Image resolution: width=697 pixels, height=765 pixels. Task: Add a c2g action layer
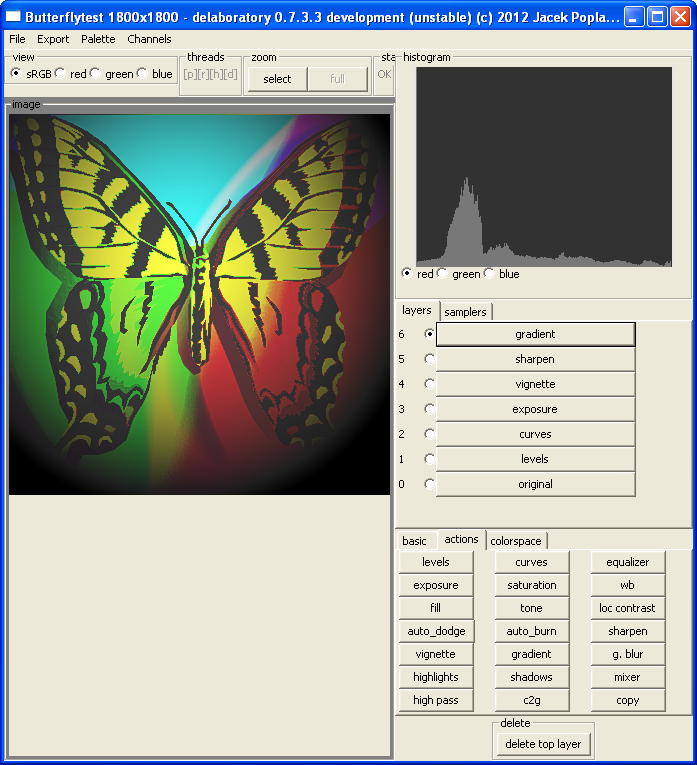(x=532, y=700)
